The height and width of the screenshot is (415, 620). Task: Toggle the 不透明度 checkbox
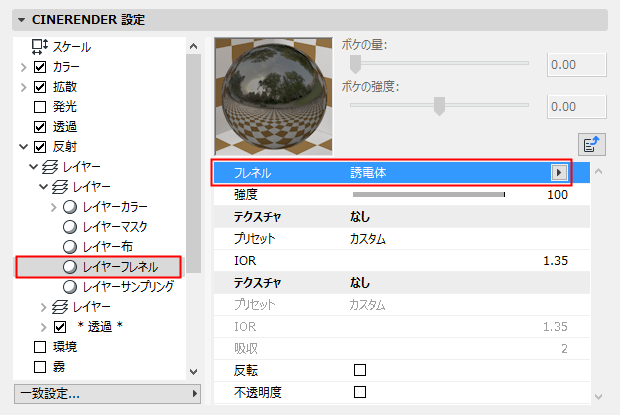click(360, 392)
